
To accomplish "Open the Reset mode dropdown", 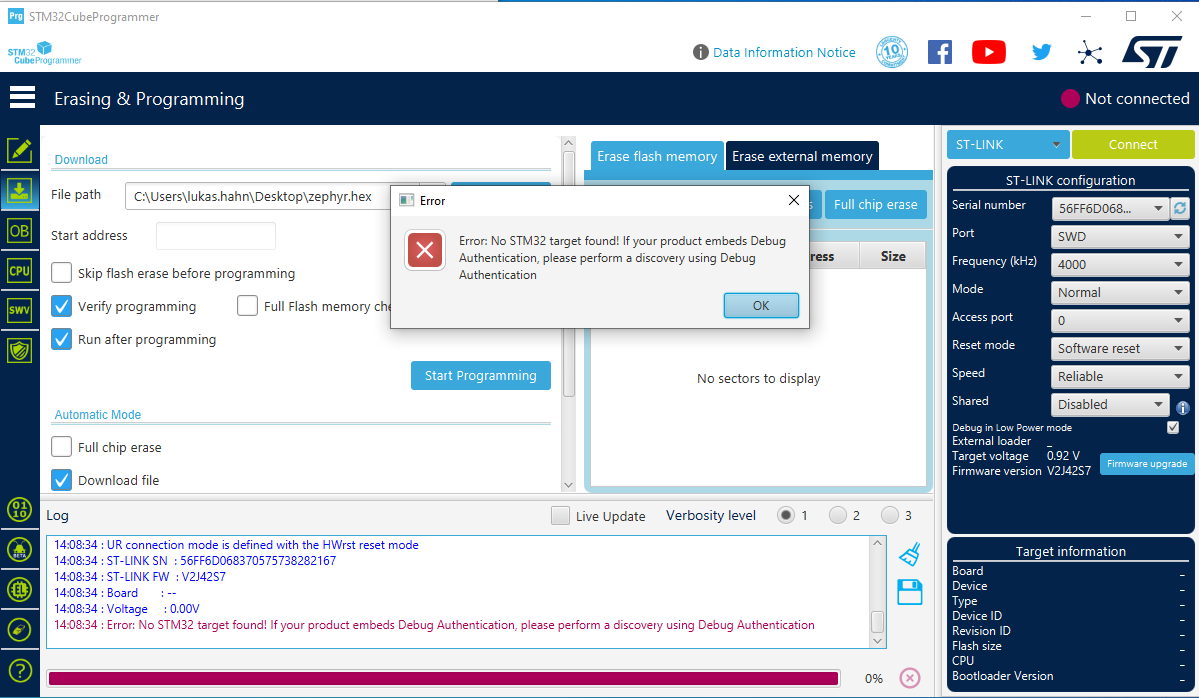I will point(1120,349).
